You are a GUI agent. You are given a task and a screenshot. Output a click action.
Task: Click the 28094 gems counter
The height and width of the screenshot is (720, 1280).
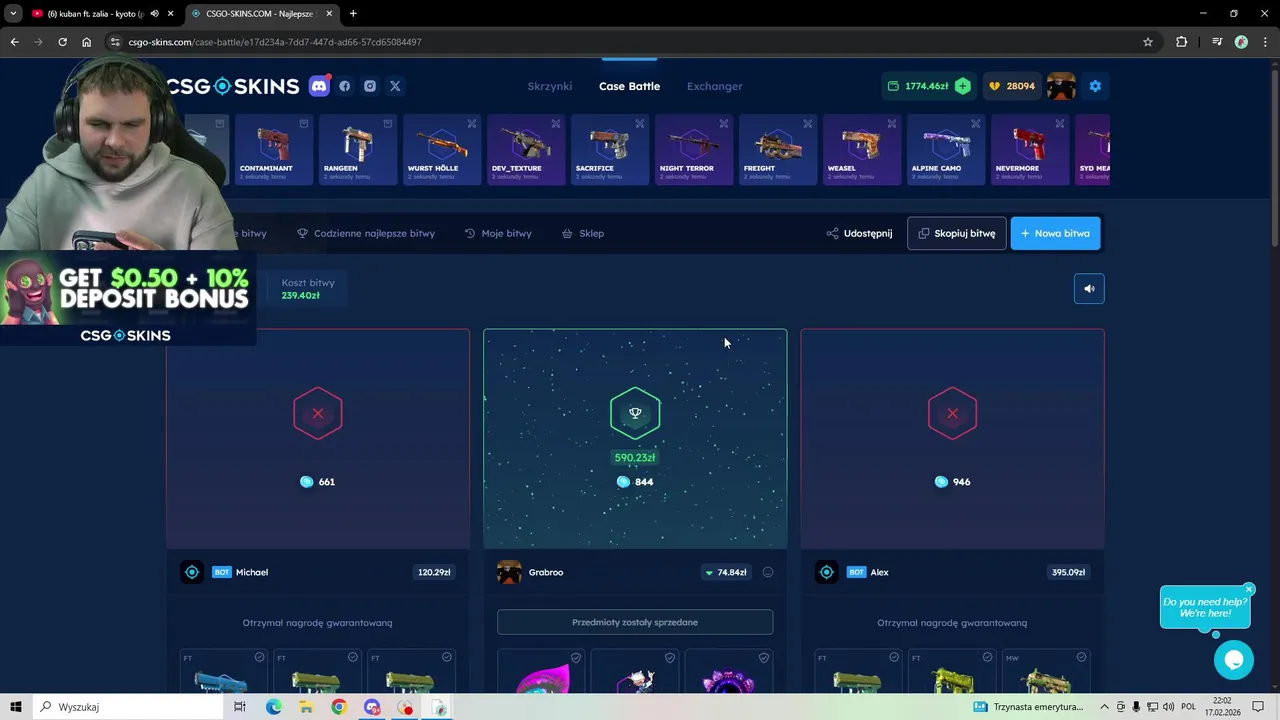coord(1011,86)
